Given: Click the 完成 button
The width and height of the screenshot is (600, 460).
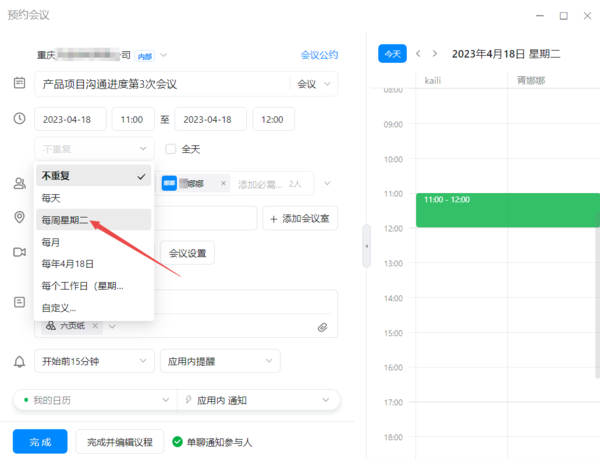Looking at the screenshot, I should click(40, 441).
